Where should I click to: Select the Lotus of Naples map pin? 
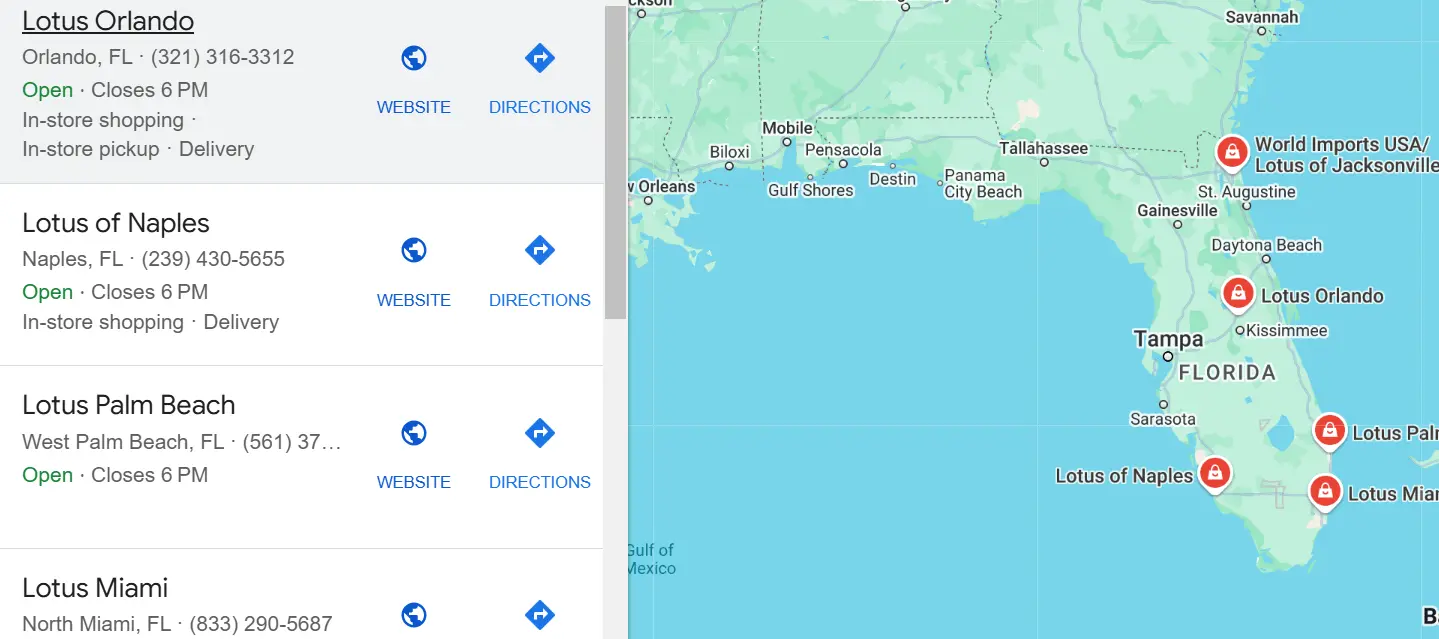1215,473
